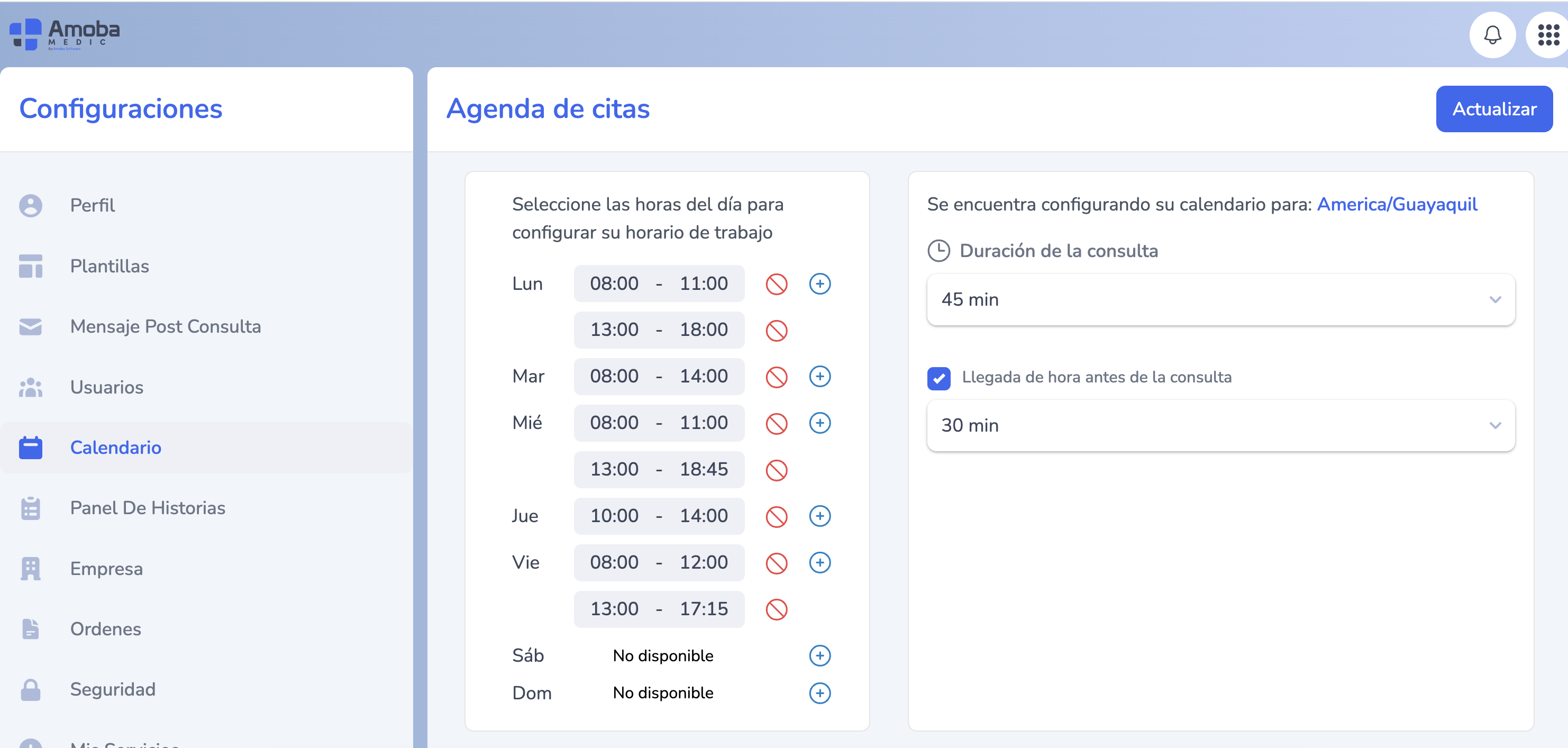Open Plantillas via its sidebar icon

point(30,266)
